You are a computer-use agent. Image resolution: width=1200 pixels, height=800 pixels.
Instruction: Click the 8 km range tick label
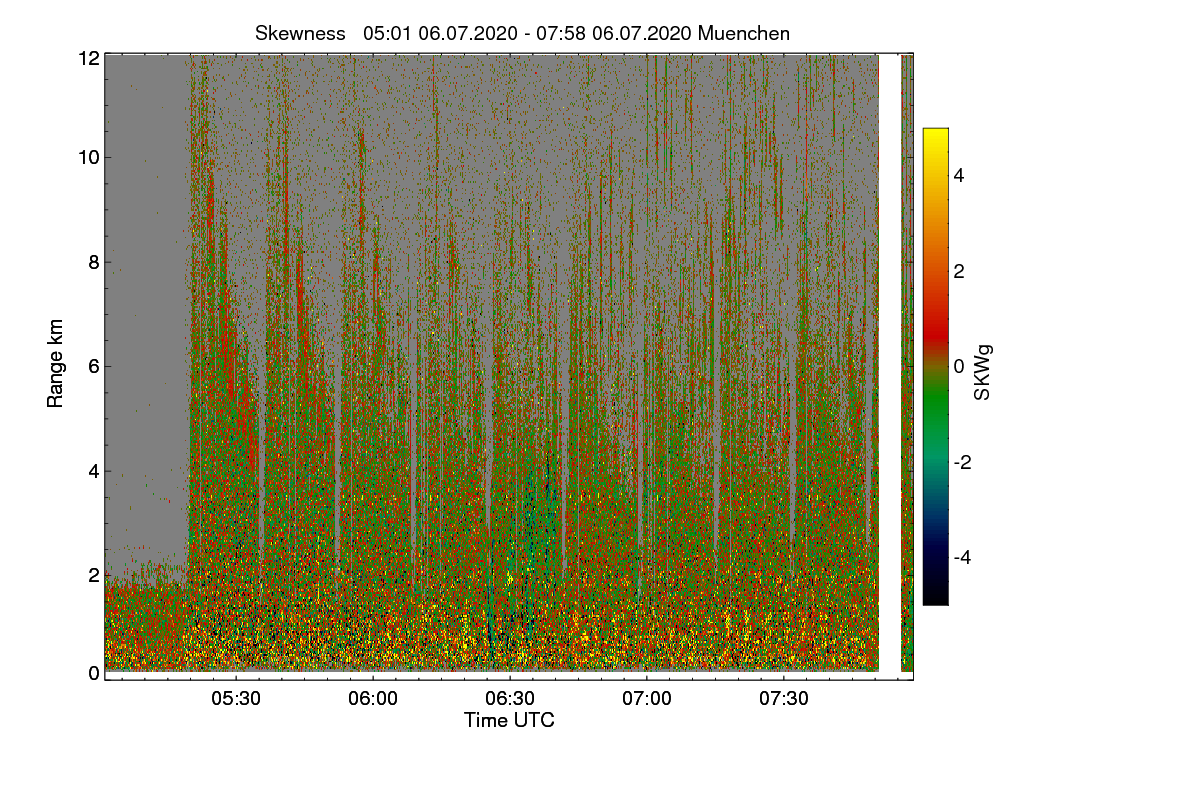pos(93,262)
